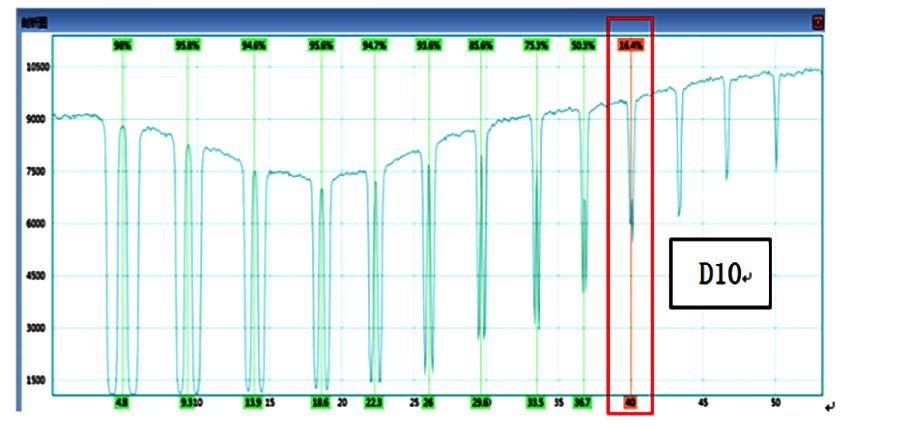
Task: Select the red 16.4% marker label
Action: [631, 45]
